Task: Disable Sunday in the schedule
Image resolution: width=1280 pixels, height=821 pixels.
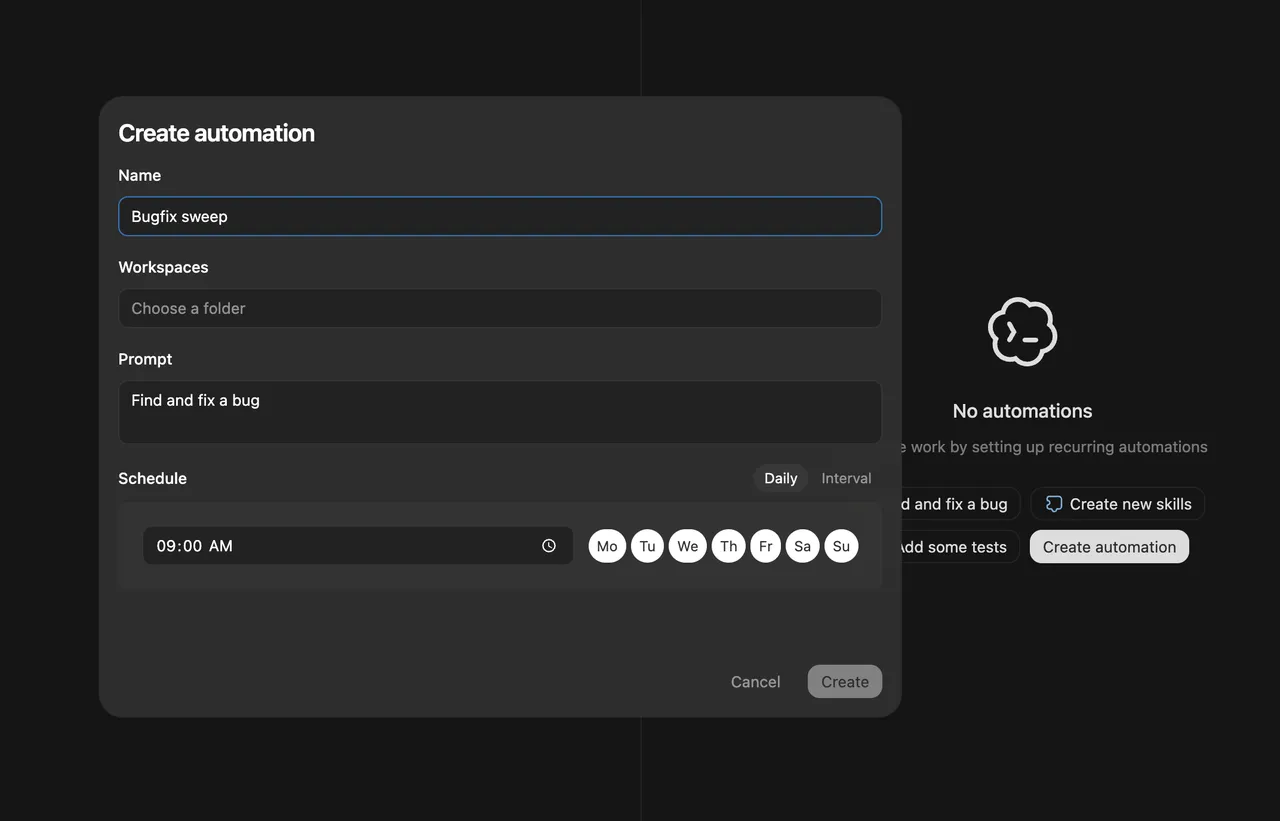Action: coord(841,546)
